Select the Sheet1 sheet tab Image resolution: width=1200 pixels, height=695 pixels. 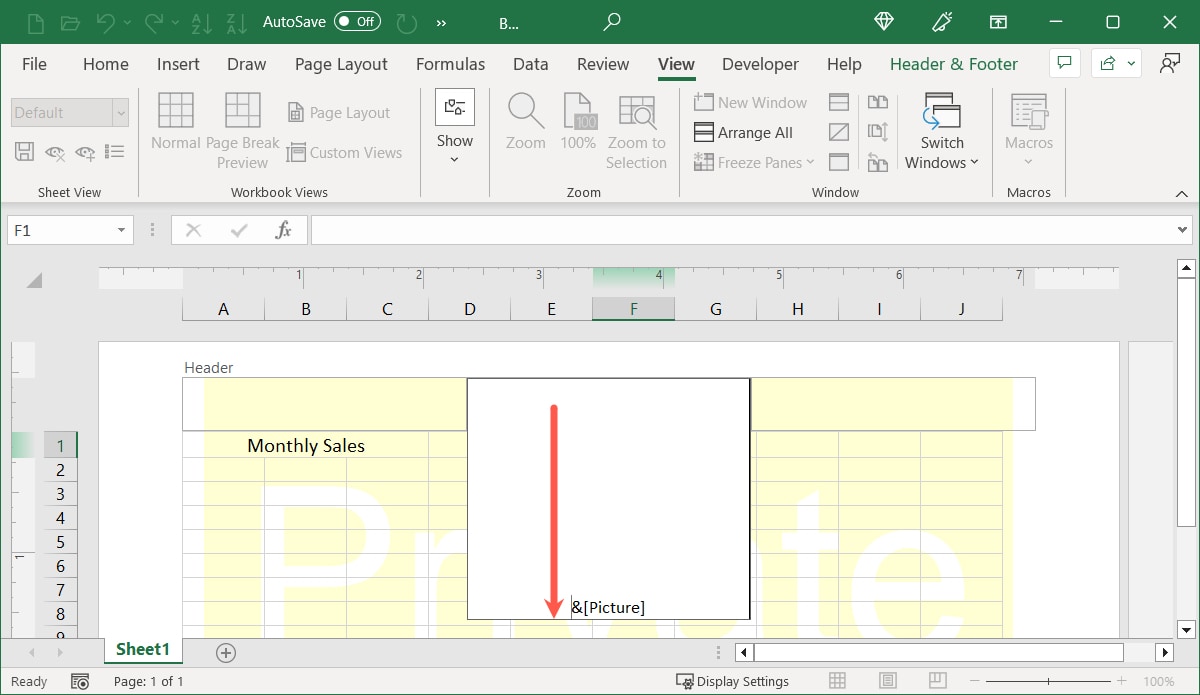[142, 650]
